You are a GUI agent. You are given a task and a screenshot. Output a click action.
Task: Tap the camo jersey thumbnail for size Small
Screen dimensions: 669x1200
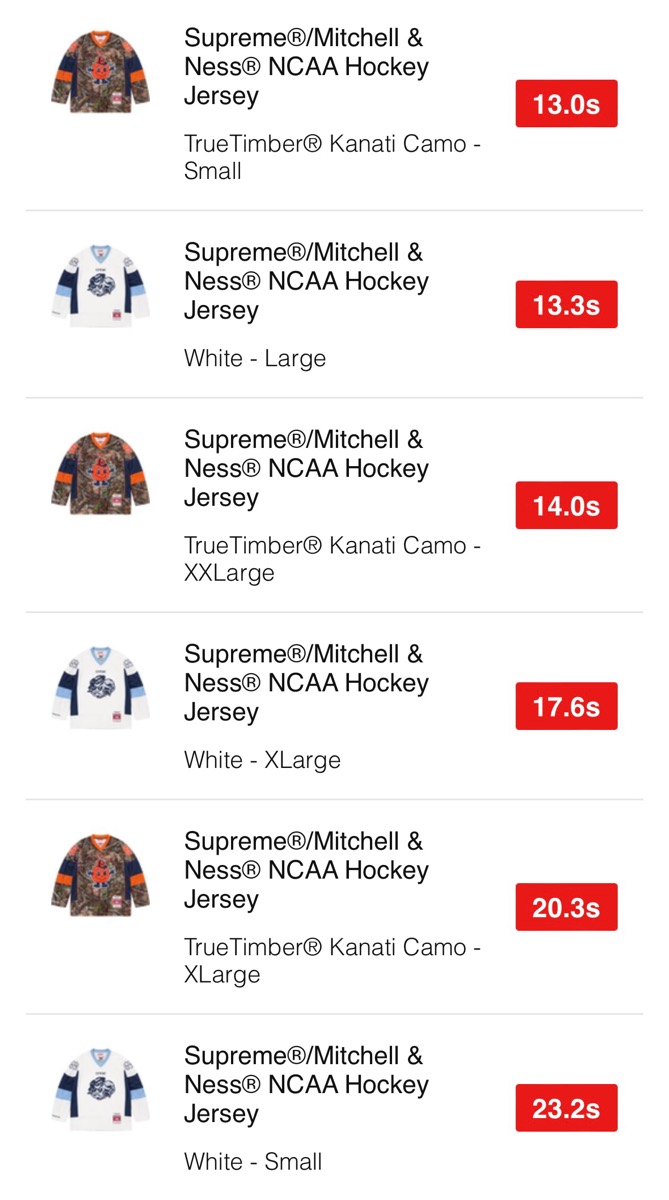coord(100,70)
